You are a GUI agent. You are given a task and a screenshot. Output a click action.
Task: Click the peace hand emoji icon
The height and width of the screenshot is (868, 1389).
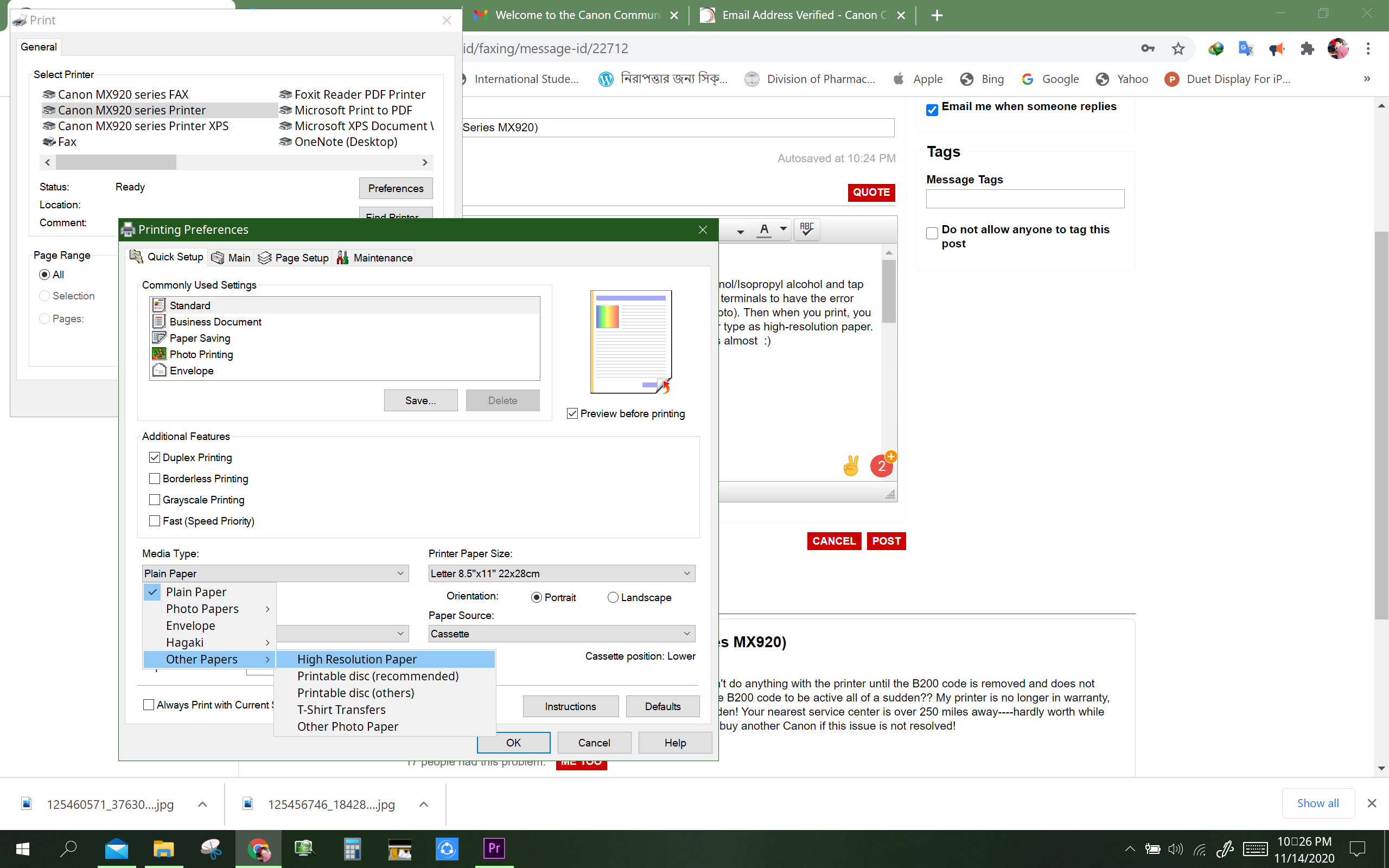[851, 465]
